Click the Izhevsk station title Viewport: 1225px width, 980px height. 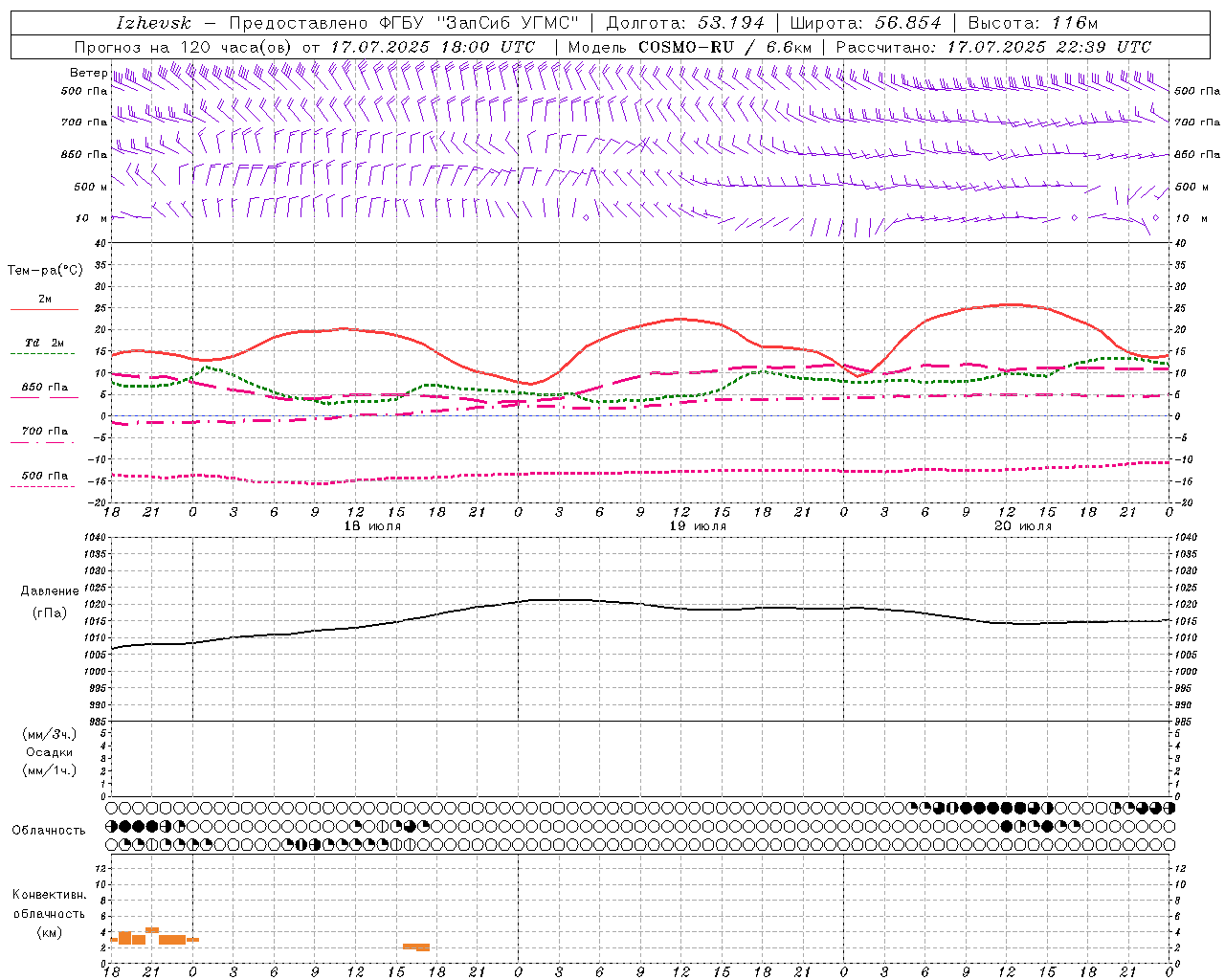153,23
